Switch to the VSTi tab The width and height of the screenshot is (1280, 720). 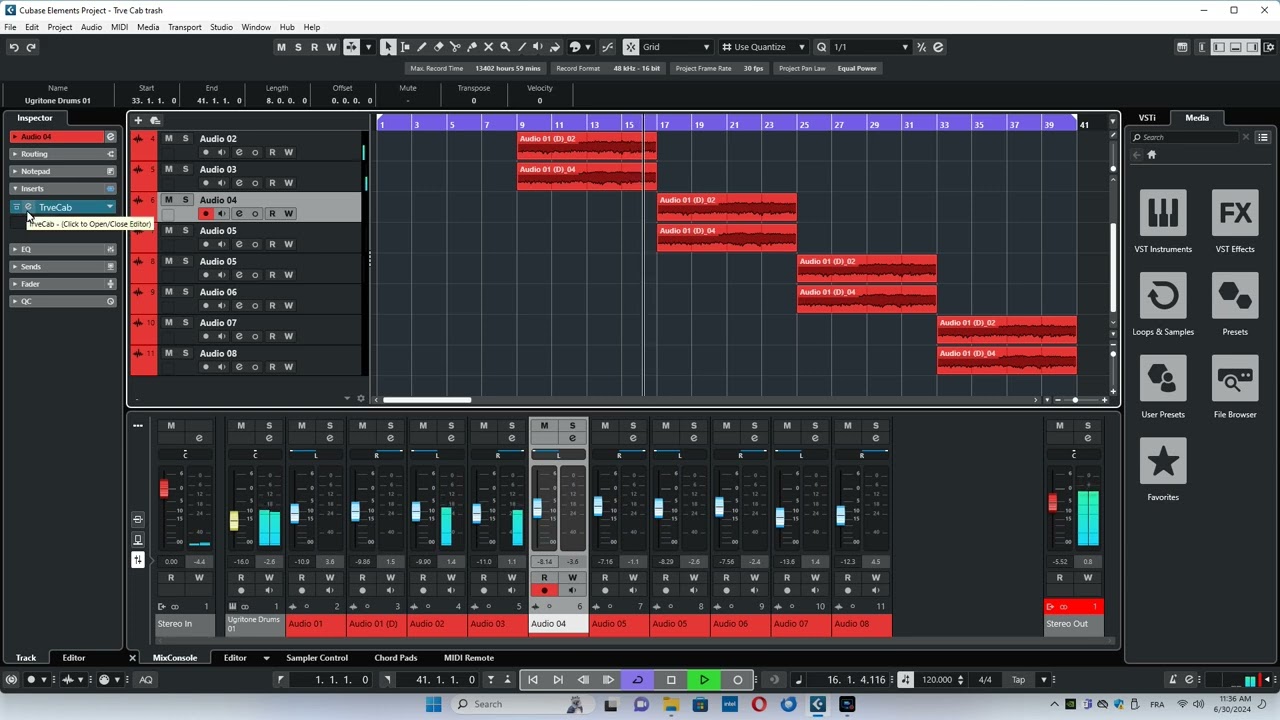(x=1147, y=118)
